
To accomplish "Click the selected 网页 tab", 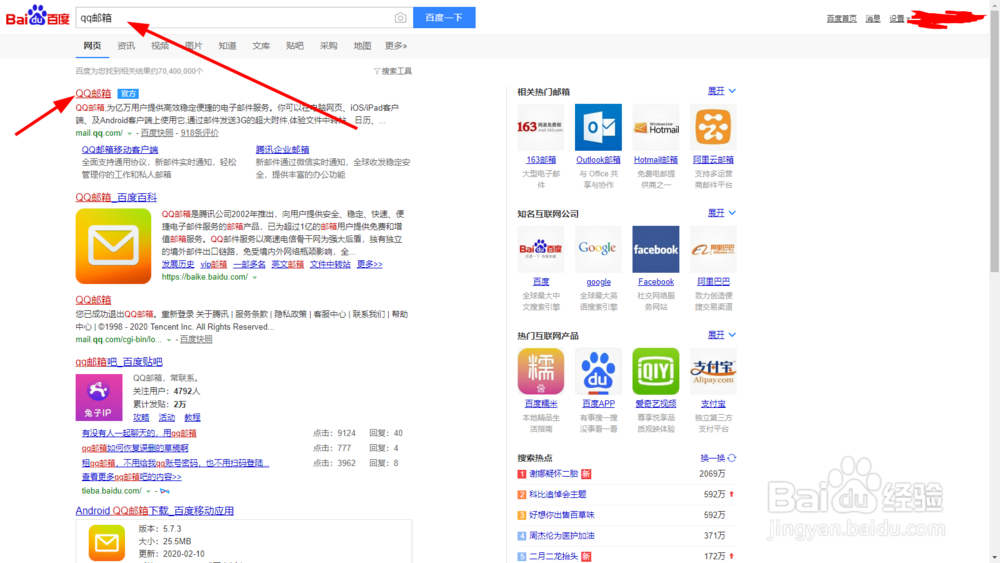I will (x=92, y=46).
